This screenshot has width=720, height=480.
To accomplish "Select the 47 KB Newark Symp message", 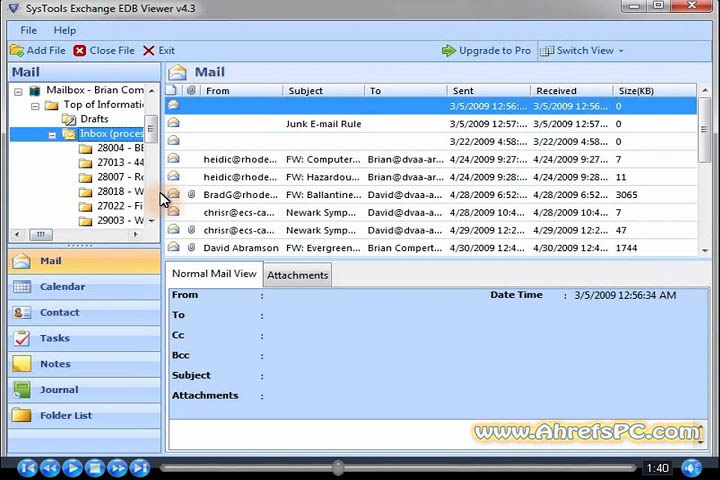I will 431,230.
